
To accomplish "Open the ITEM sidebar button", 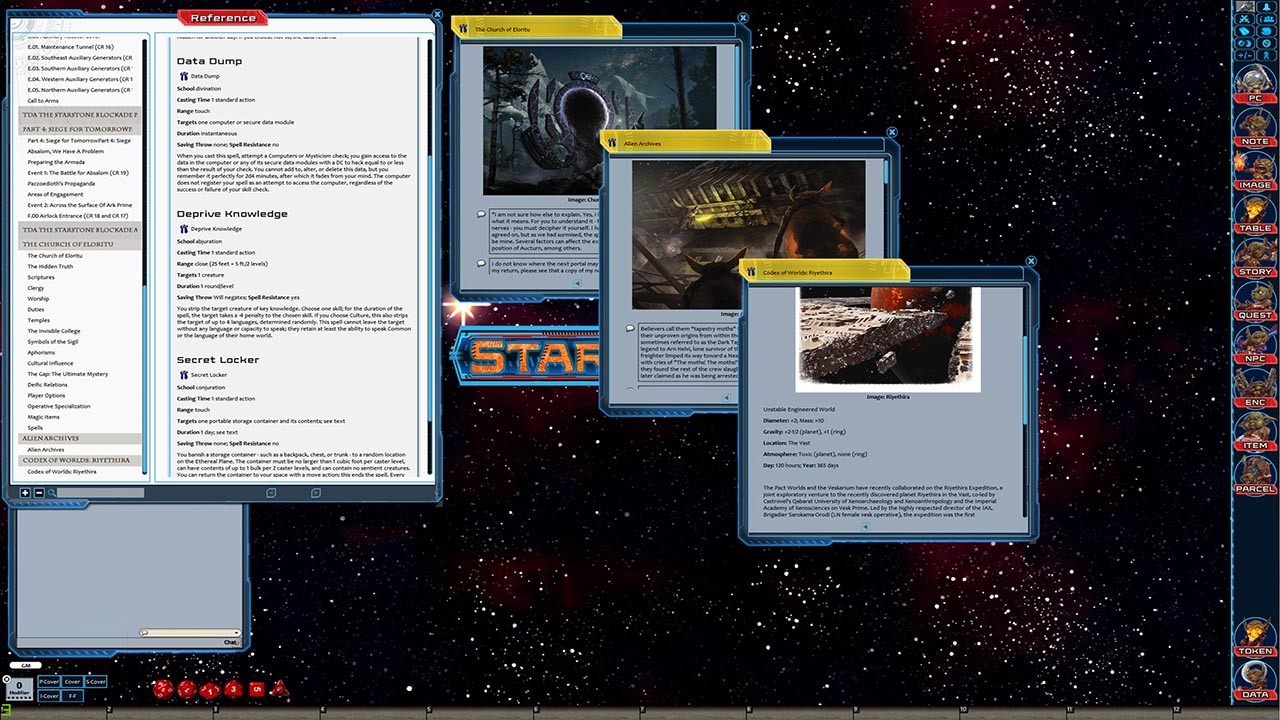I will point(1254,431).
